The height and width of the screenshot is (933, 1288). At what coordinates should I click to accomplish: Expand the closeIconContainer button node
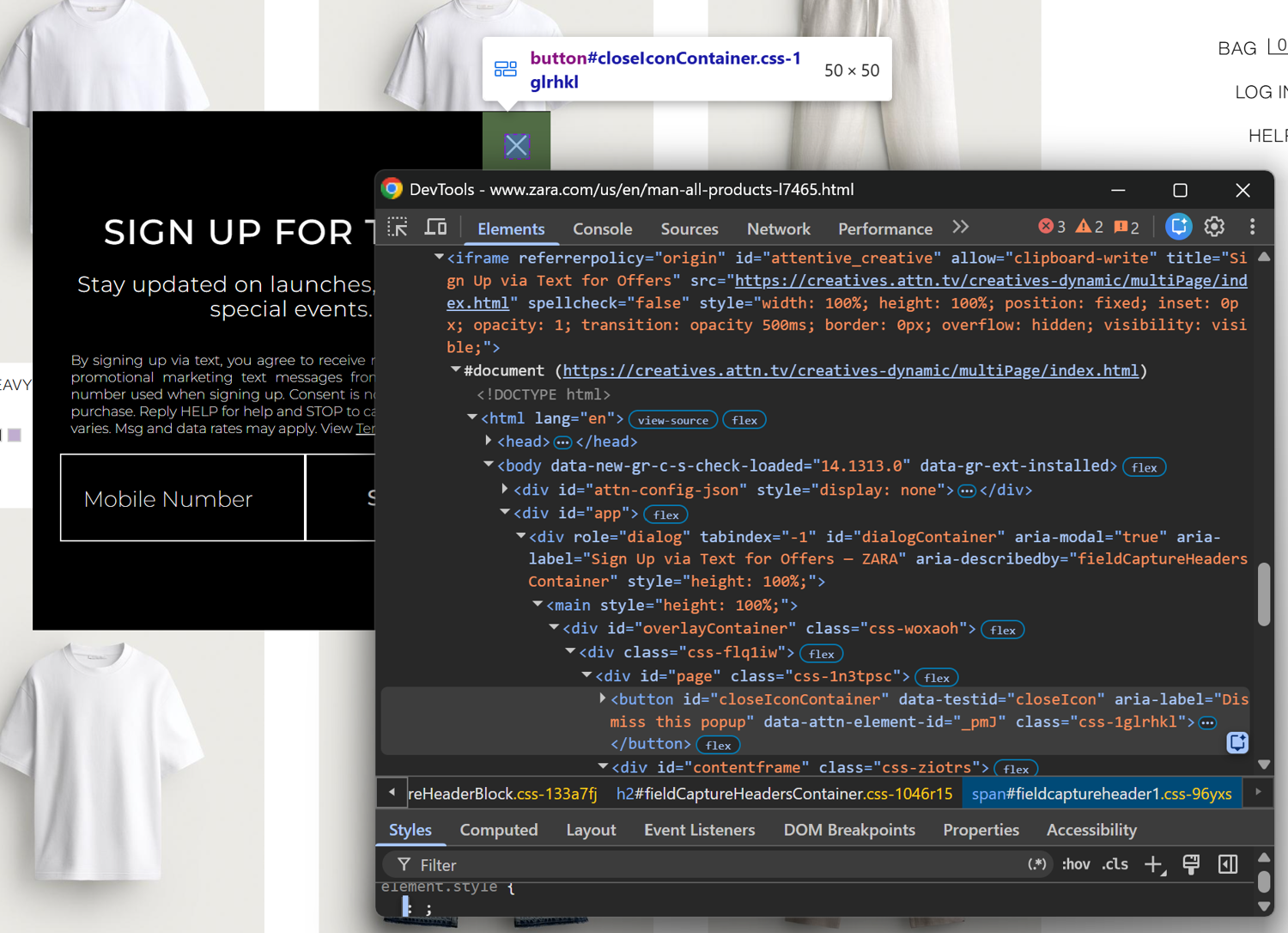pos(603,698)
